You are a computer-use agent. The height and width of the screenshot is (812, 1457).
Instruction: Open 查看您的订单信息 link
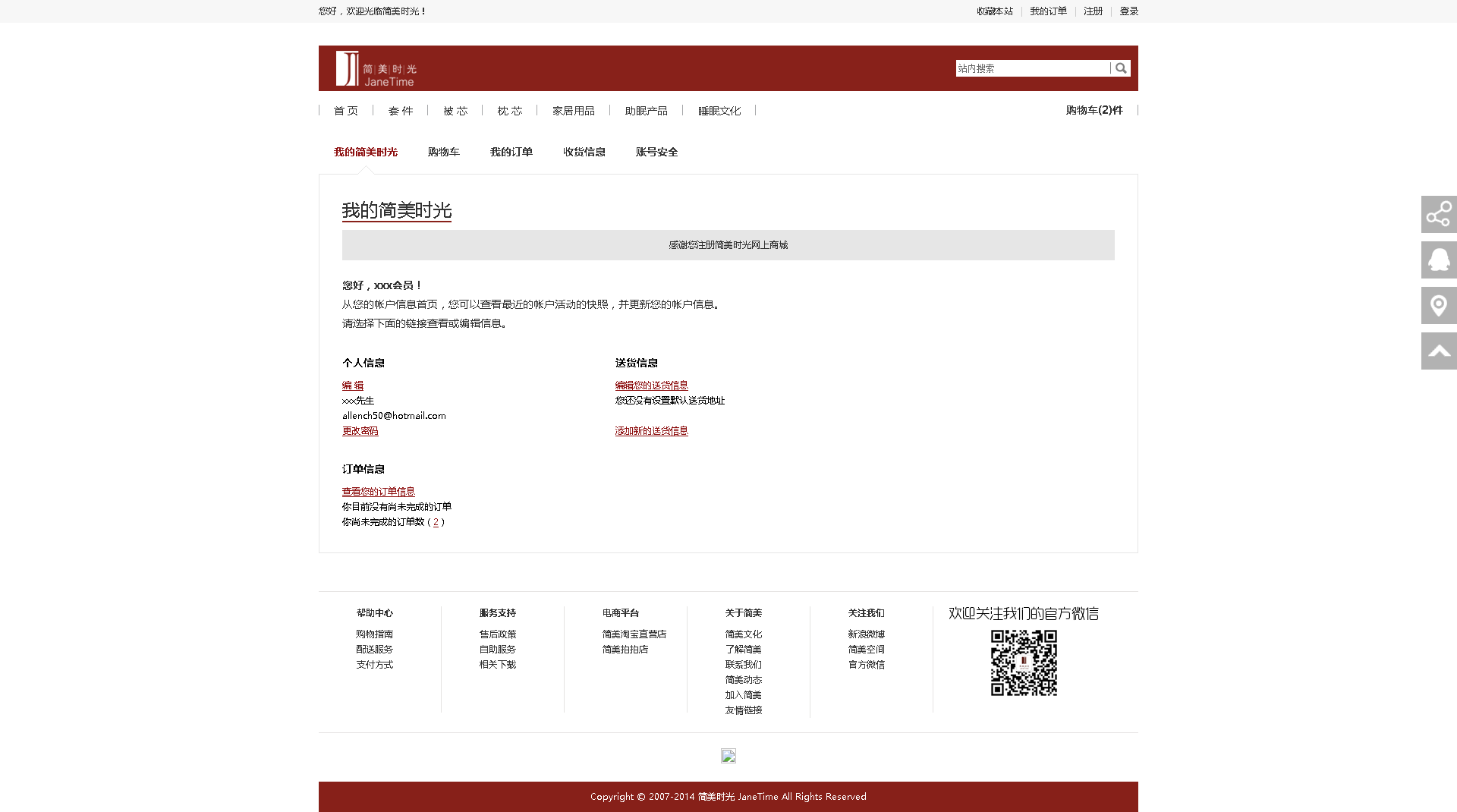tap(378, 492)
